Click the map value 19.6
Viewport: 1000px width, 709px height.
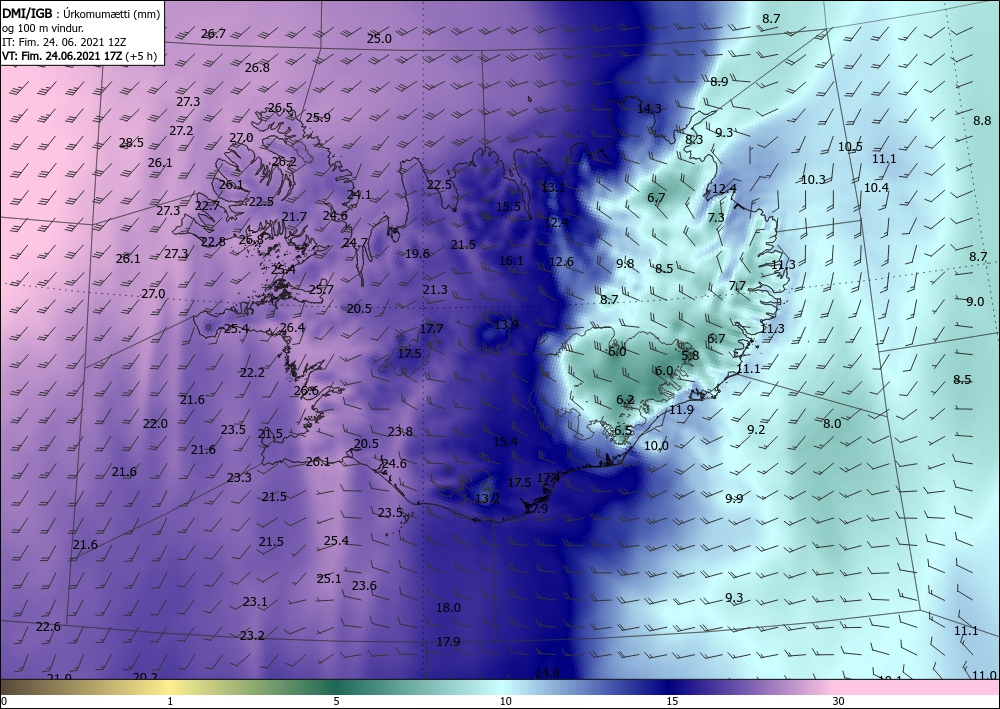417,253
